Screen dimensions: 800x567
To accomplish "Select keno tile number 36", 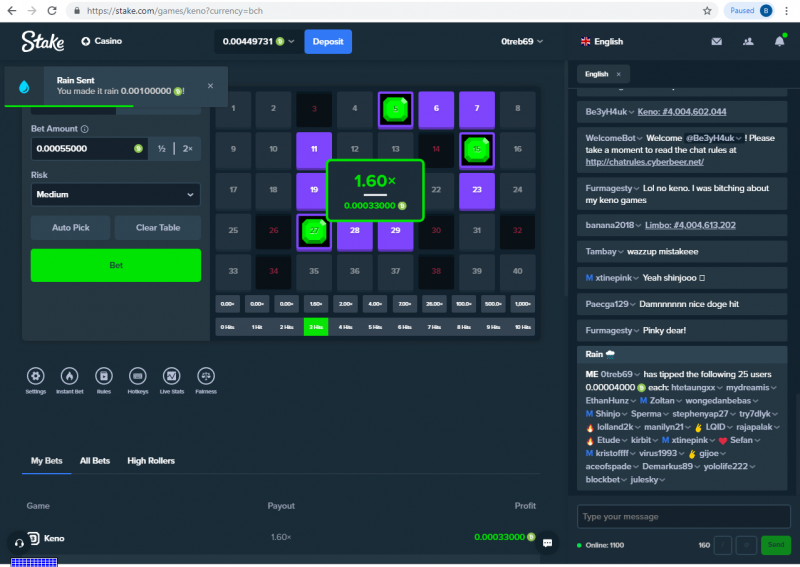I will tap(355, 272).
